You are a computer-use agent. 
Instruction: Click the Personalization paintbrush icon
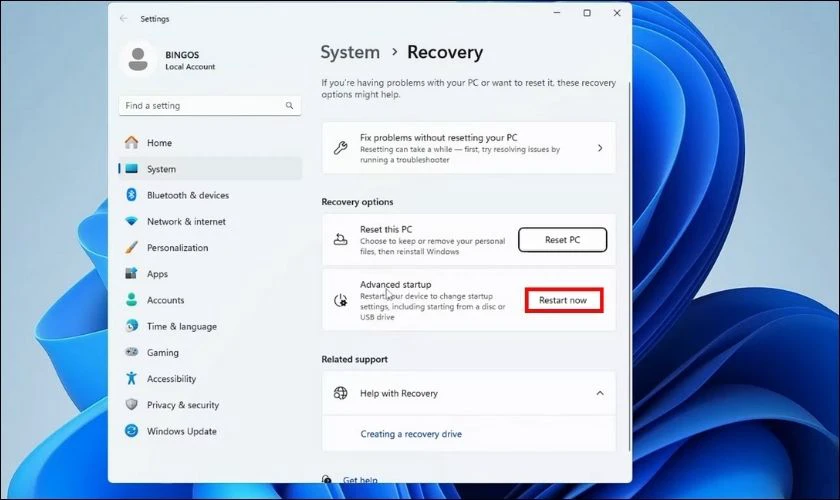click(131, 247)
